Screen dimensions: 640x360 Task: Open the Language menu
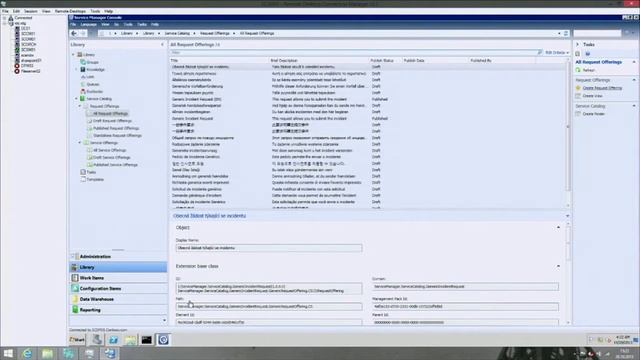(x=88, y=24)
